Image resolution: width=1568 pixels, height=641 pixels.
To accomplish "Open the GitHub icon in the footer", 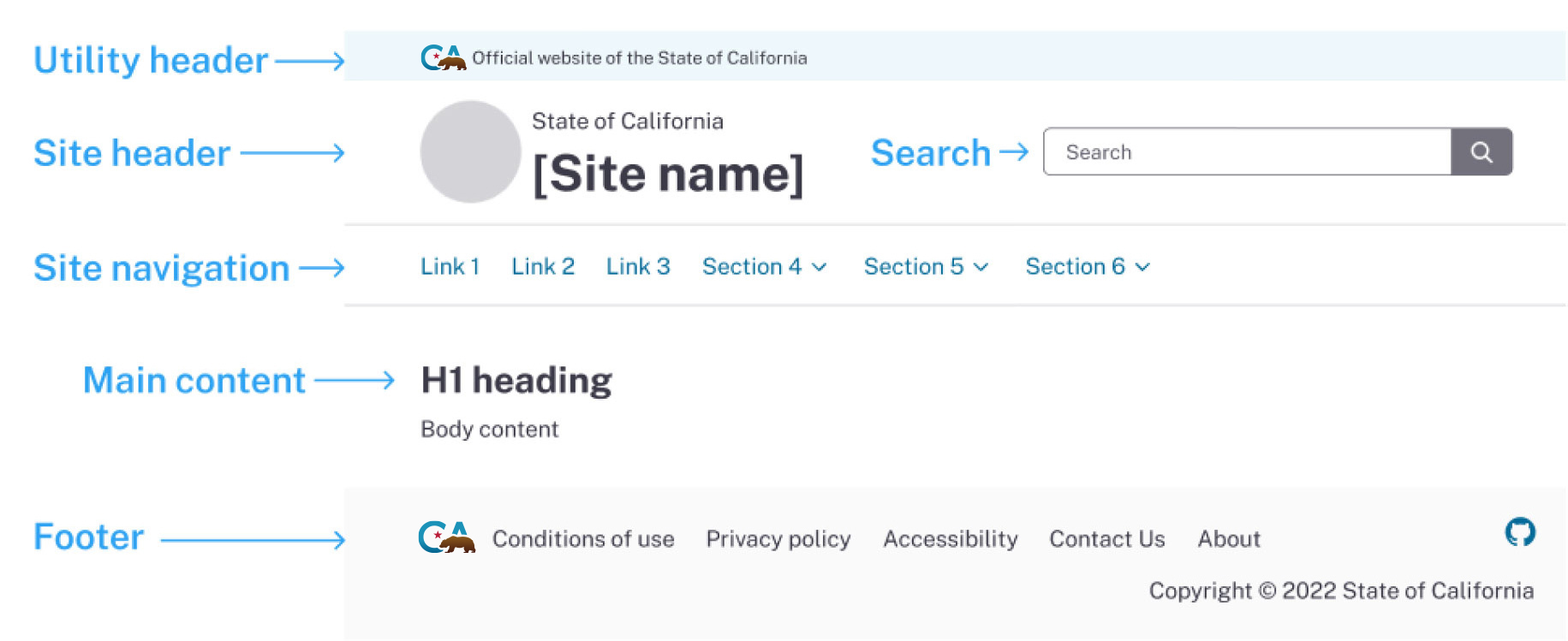I will pyautogui.click(x=1520, y=532).
